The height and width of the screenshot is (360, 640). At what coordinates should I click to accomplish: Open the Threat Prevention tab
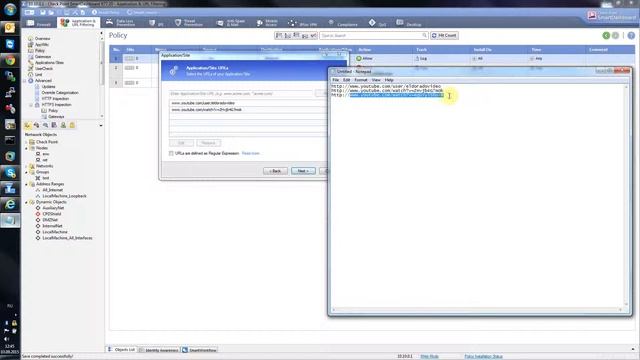189,23
